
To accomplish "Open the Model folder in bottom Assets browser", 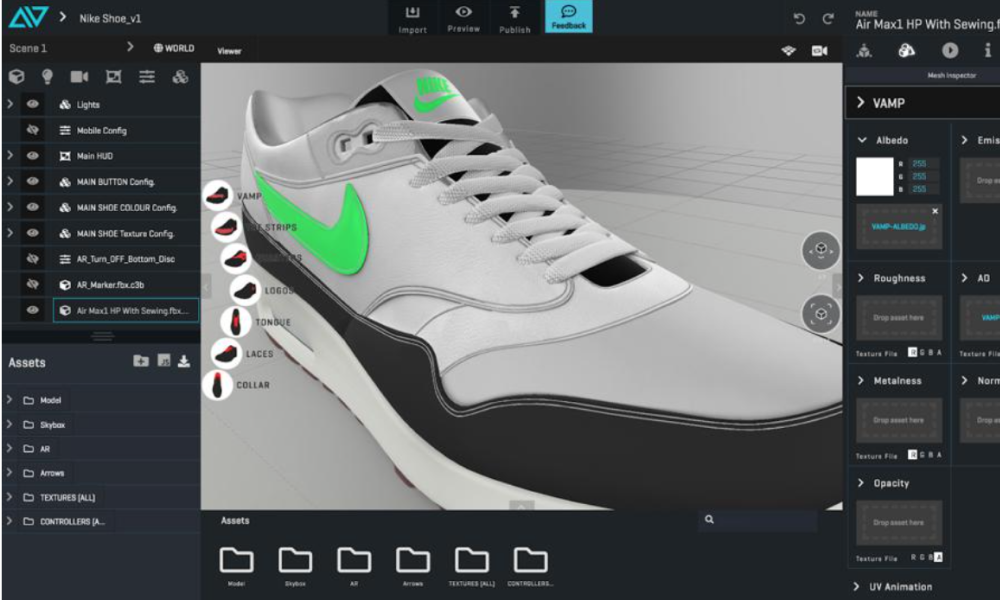I will click(x=237, y=564).
